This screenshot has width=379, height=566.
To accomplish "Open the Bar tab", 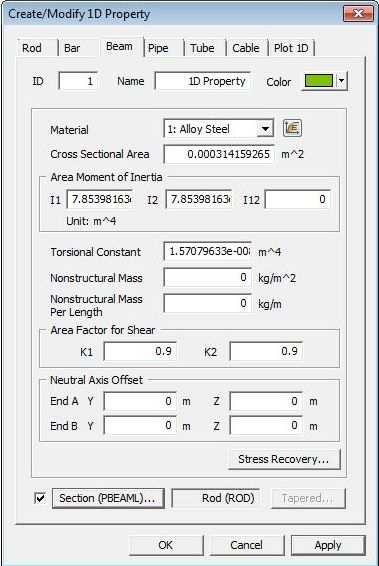I will pos(72,48).
